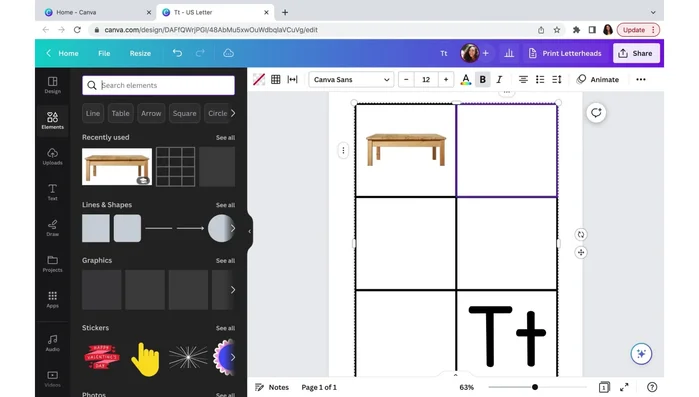Redo the last action

pos(200,53)
